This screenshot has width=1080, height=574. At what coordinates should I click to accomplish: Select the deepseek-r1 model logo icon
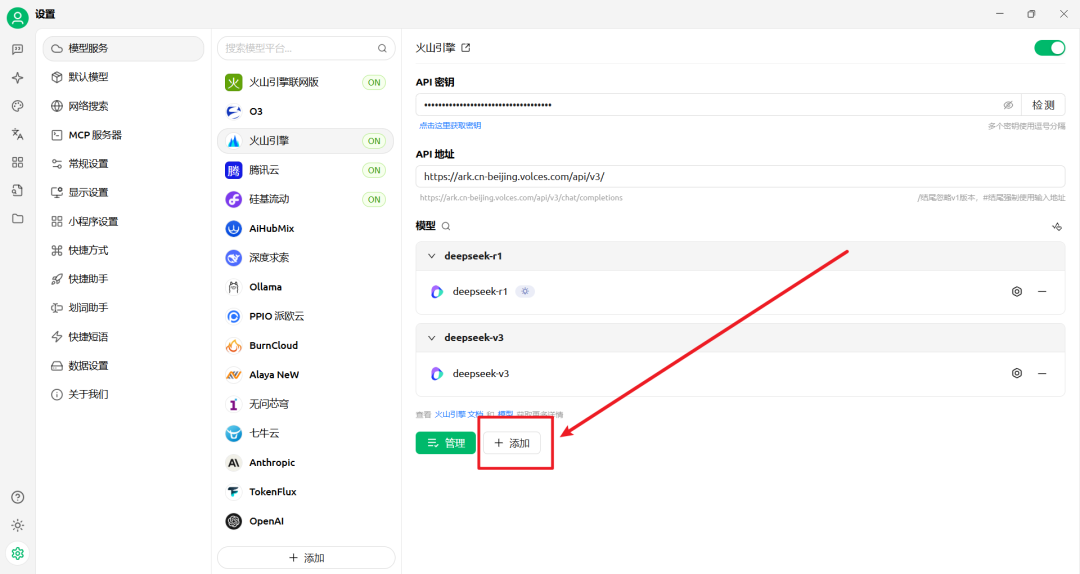437,291
